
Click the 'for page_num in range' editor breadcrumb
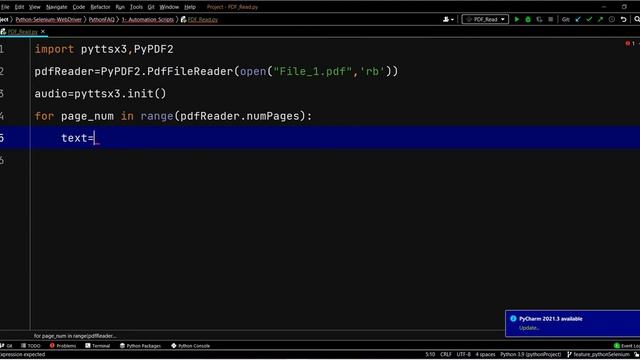coord(75,336)
